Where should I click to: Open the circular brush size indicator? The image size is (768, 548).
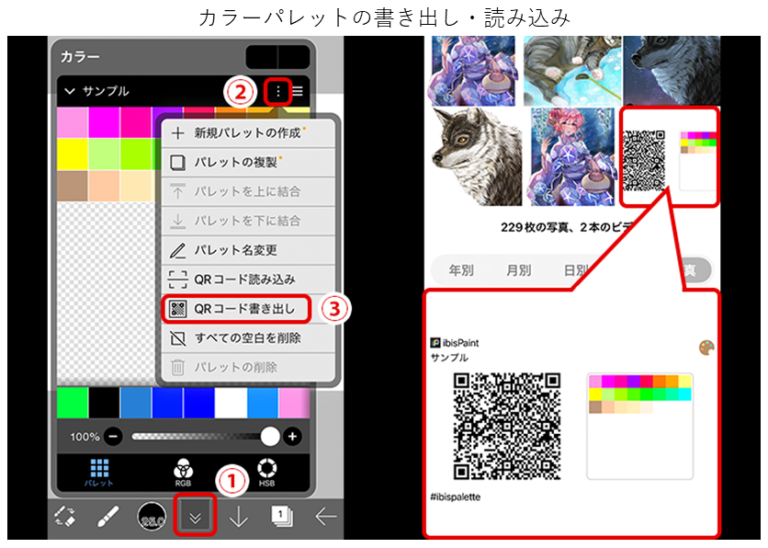click(152, 516)
